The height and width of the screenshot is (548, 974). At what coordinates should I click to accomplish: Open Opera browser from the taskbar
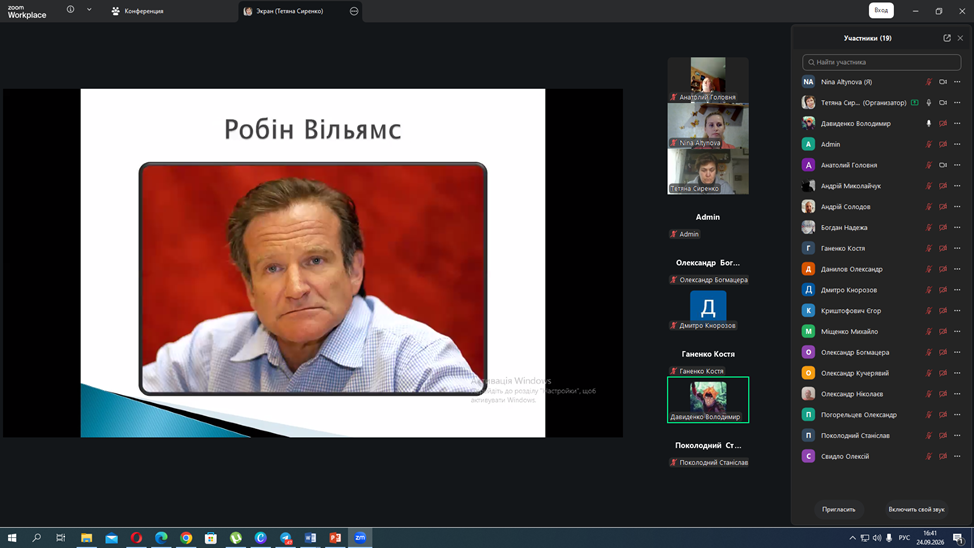[x=136, y=537]
